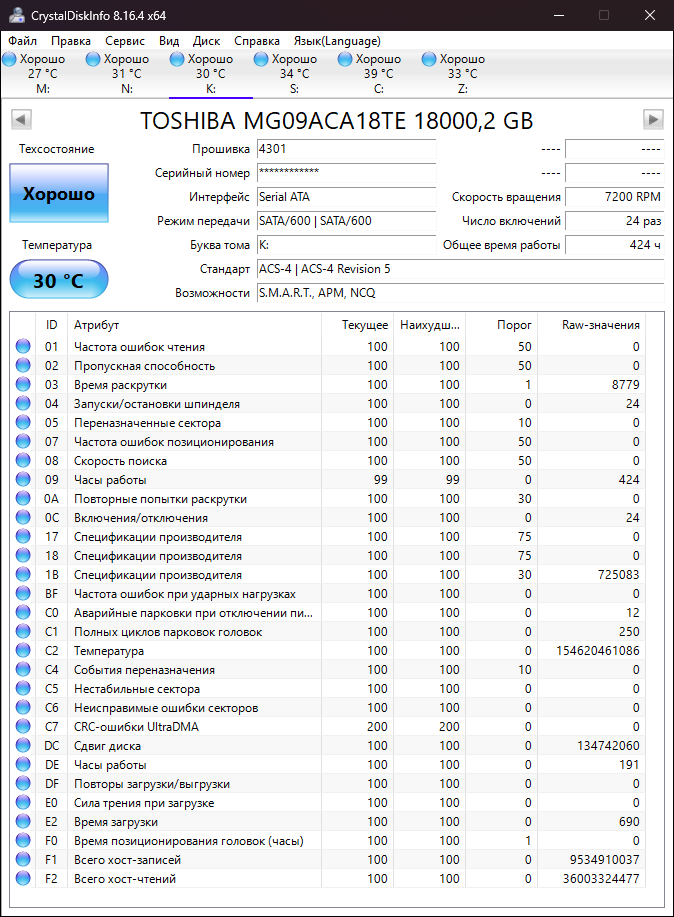Open the Вид menu

[x=168, y=41]
